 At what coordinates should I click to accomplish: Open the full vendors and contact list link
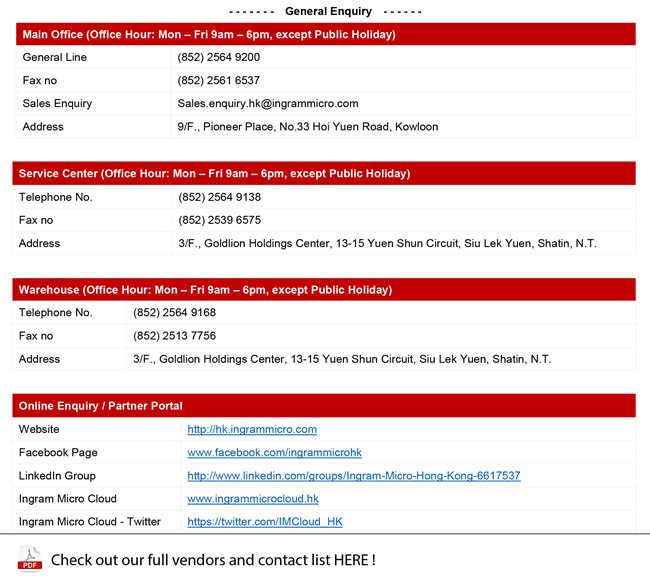coord(213,560)
